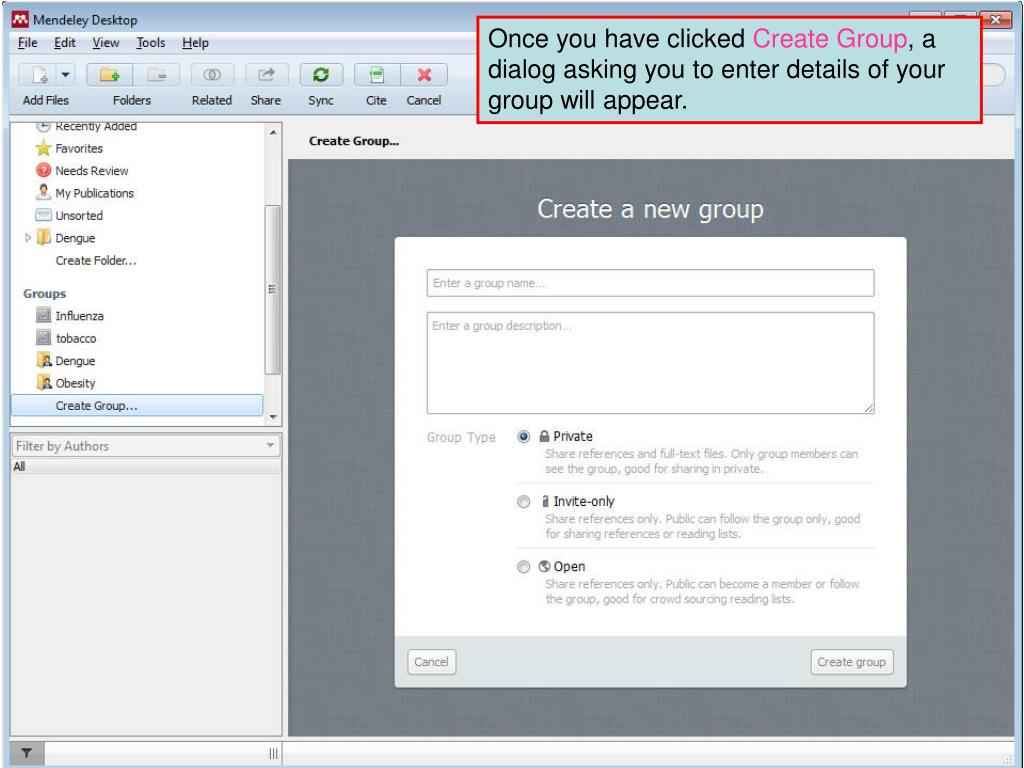Expand the Dengue folder tree arrow
The image size is (1024, 768).
(x=27, y=238)
